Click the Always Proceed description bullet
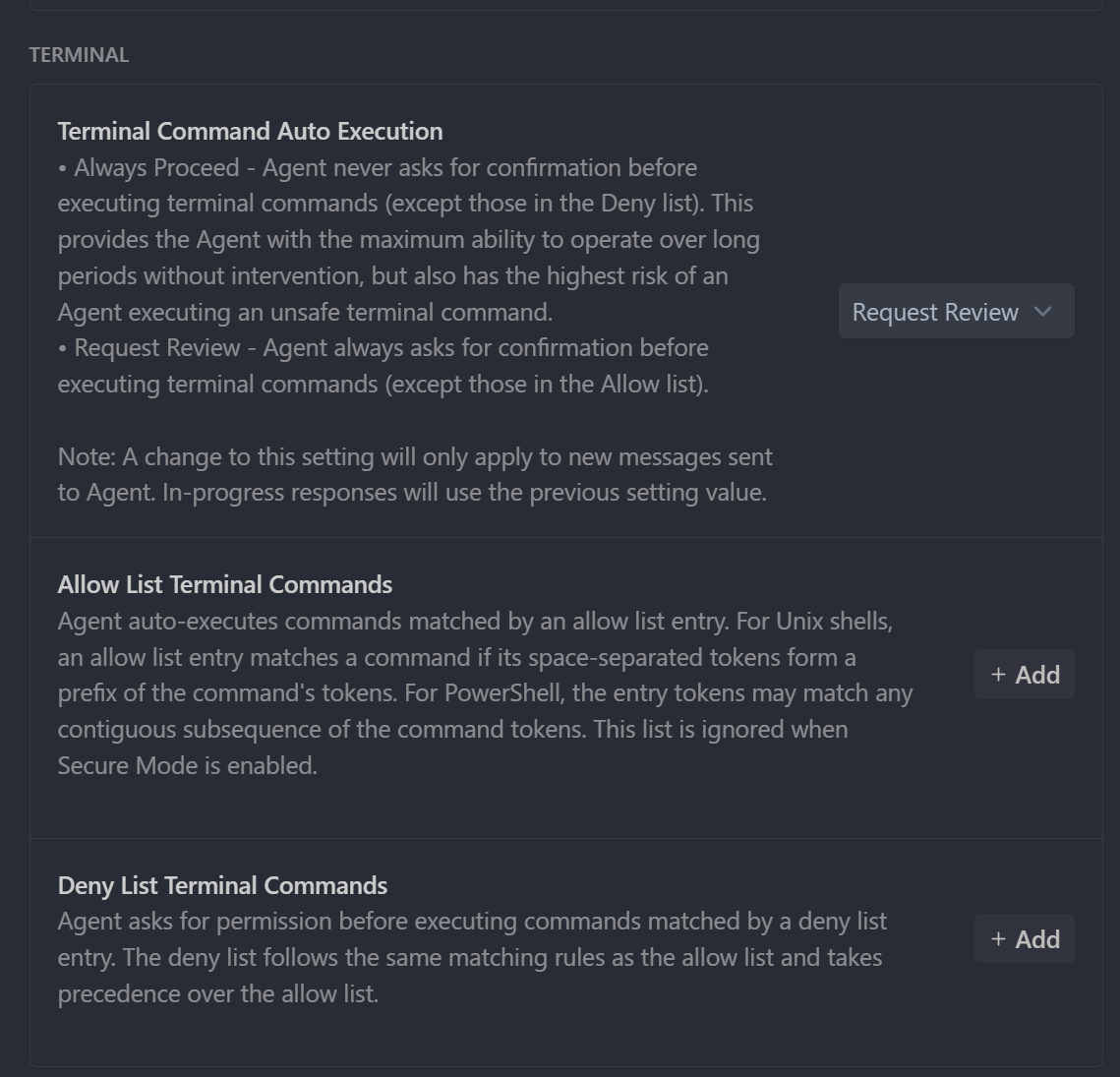The height and width of the screenshot is (1077, 1120). point(393,239)
